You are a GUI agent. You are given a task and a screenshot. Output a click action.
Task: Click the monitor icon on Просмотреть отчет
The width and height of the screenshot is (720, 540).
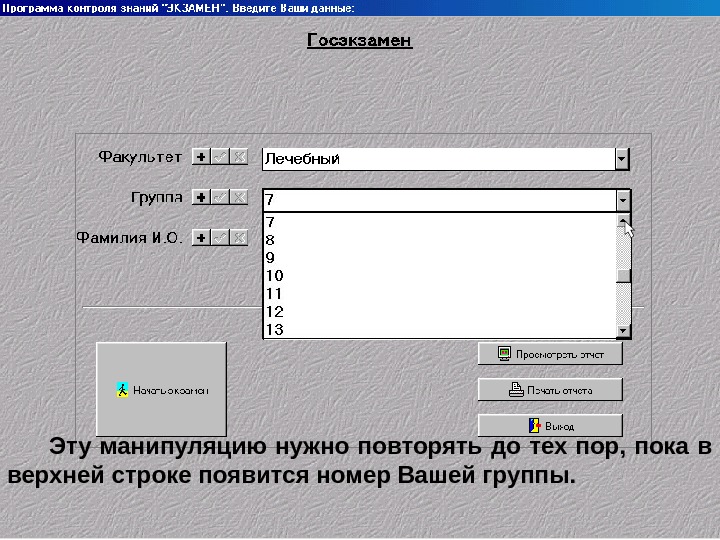pyautogui.click(x=504, y=354)
